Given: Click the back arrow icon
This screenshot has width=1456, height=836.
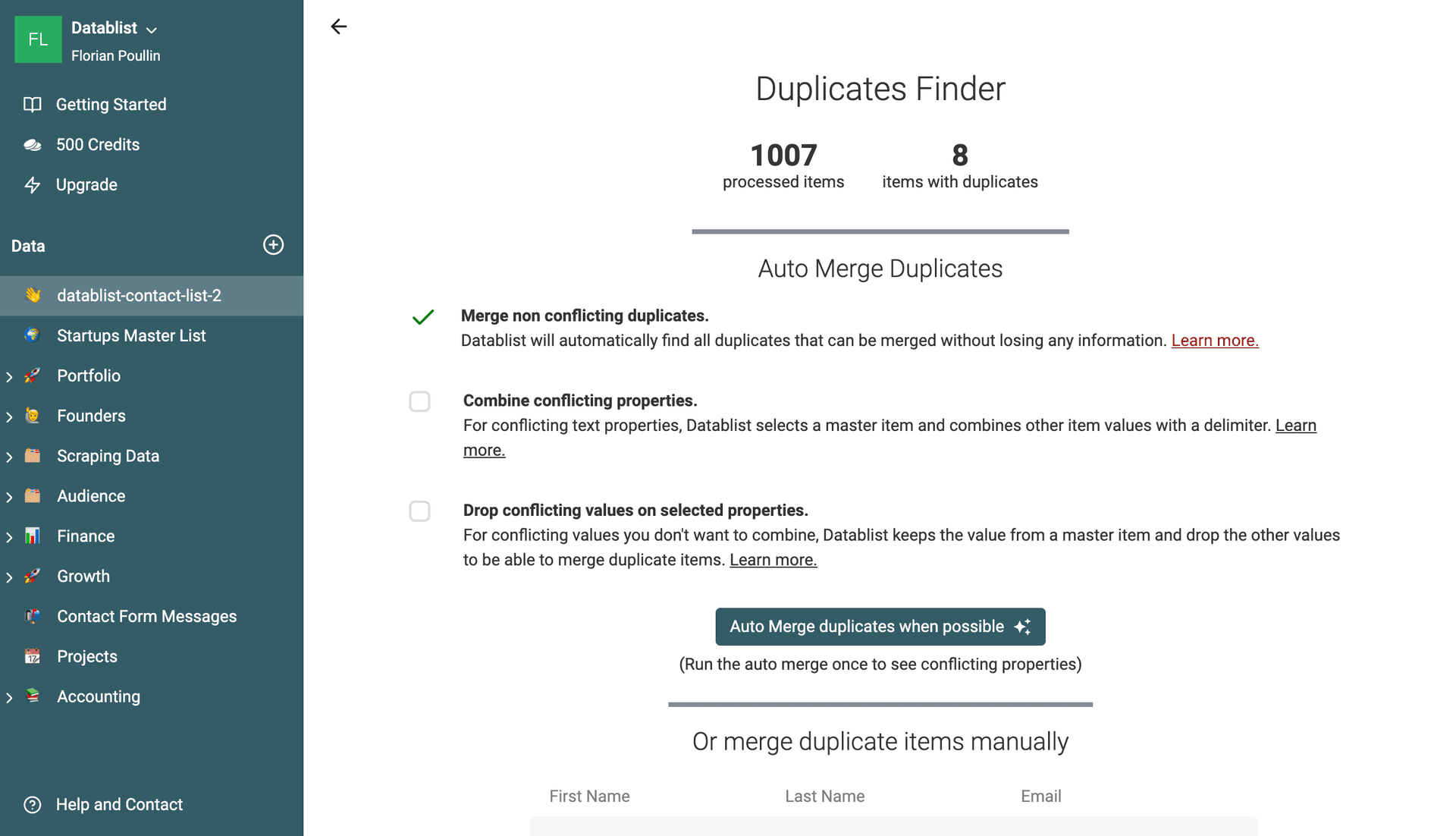Looking at the screenshot, I should (338, 27).
